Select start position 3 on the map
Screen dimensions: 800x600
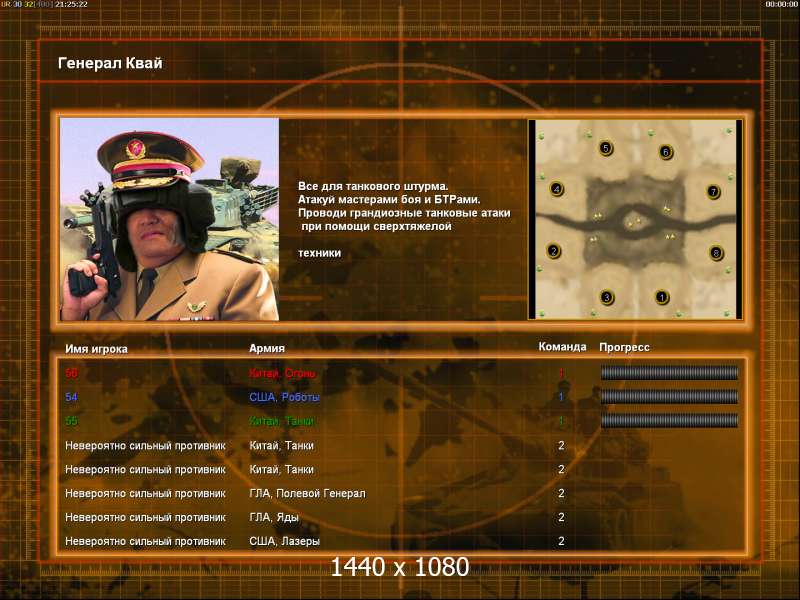point(607,297)
